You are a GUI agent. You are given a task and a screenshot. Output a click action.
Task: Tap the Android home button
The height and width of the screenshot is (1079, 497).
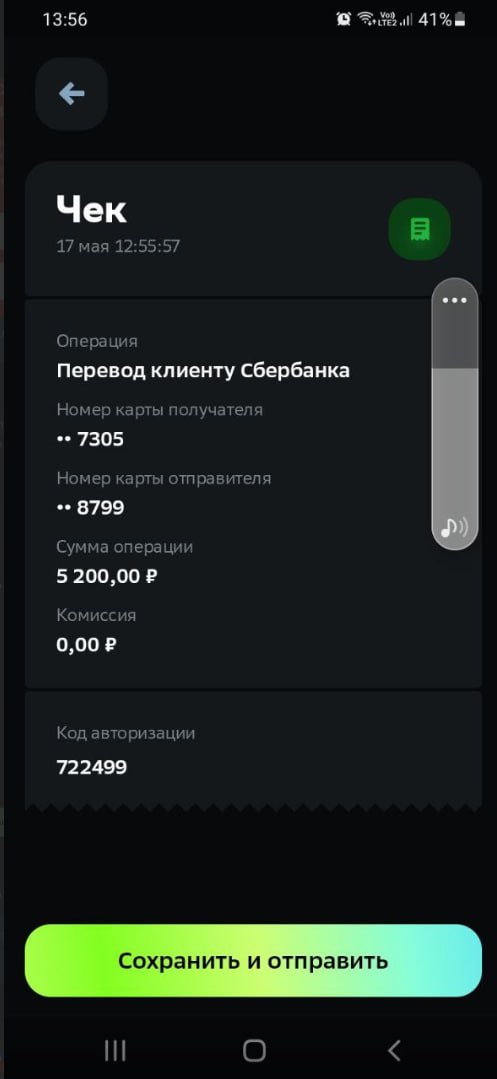click(254, 1050)
